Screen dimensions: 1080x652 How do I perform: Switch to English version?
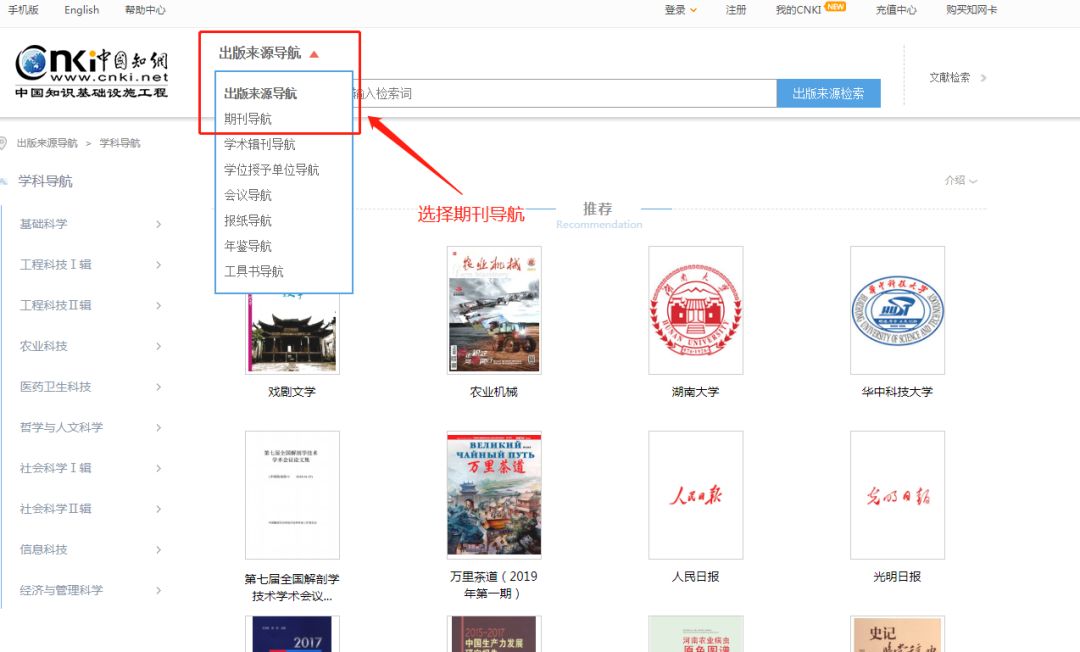pos(82,10)
